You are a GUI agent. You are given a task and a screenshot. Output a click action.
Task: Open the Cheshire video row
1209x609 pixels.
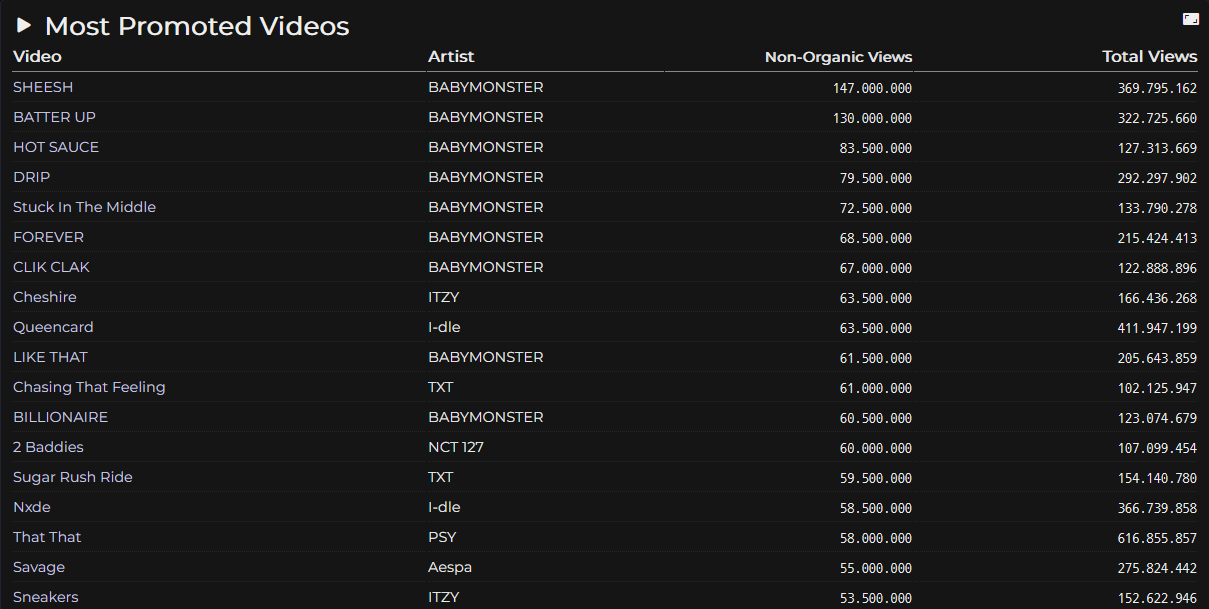tap(44, 297)
